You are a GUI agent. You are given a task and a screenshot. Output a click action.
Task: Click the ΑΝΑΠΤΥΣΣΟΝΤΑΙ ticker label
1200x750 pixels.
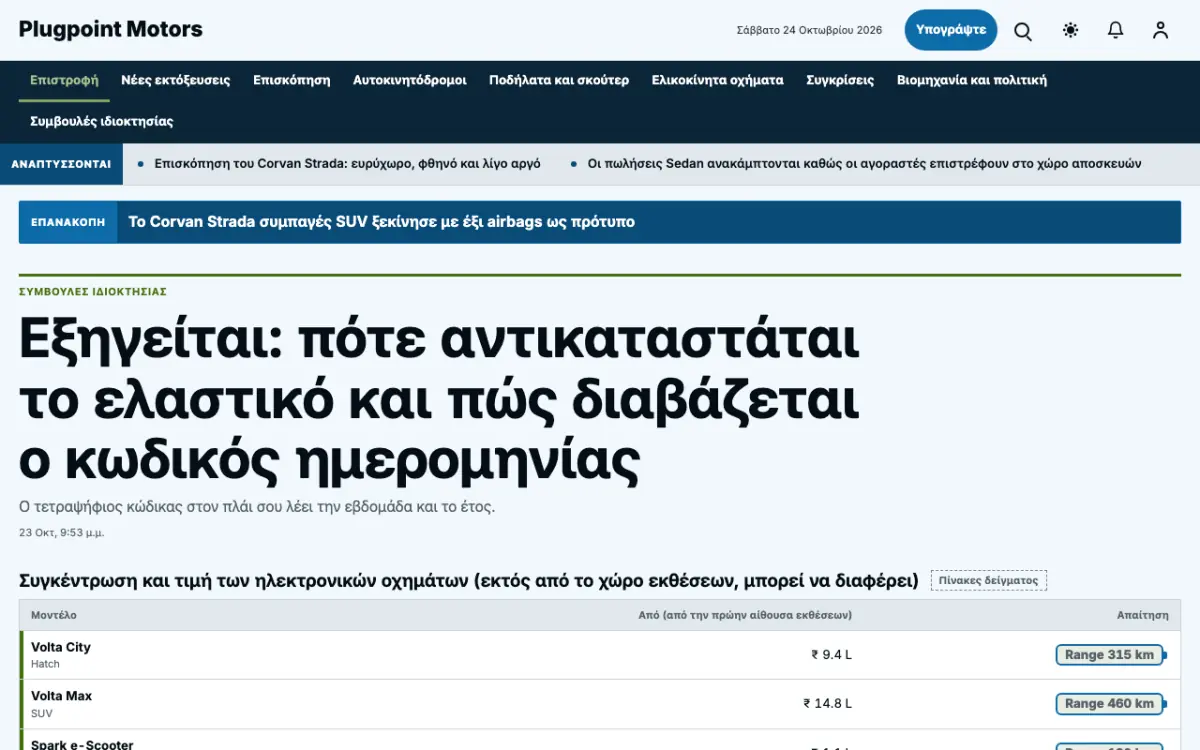[x=61, y=164]
